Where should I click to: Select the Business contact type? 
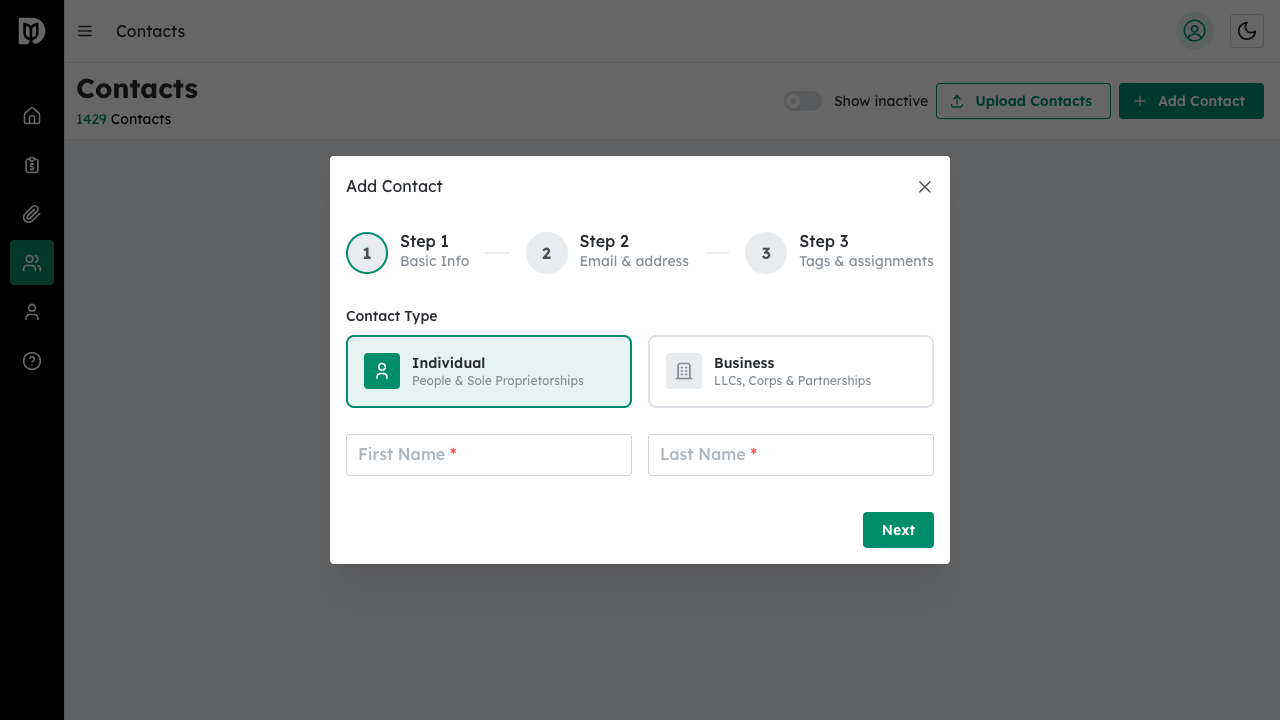tap(790, 371)
